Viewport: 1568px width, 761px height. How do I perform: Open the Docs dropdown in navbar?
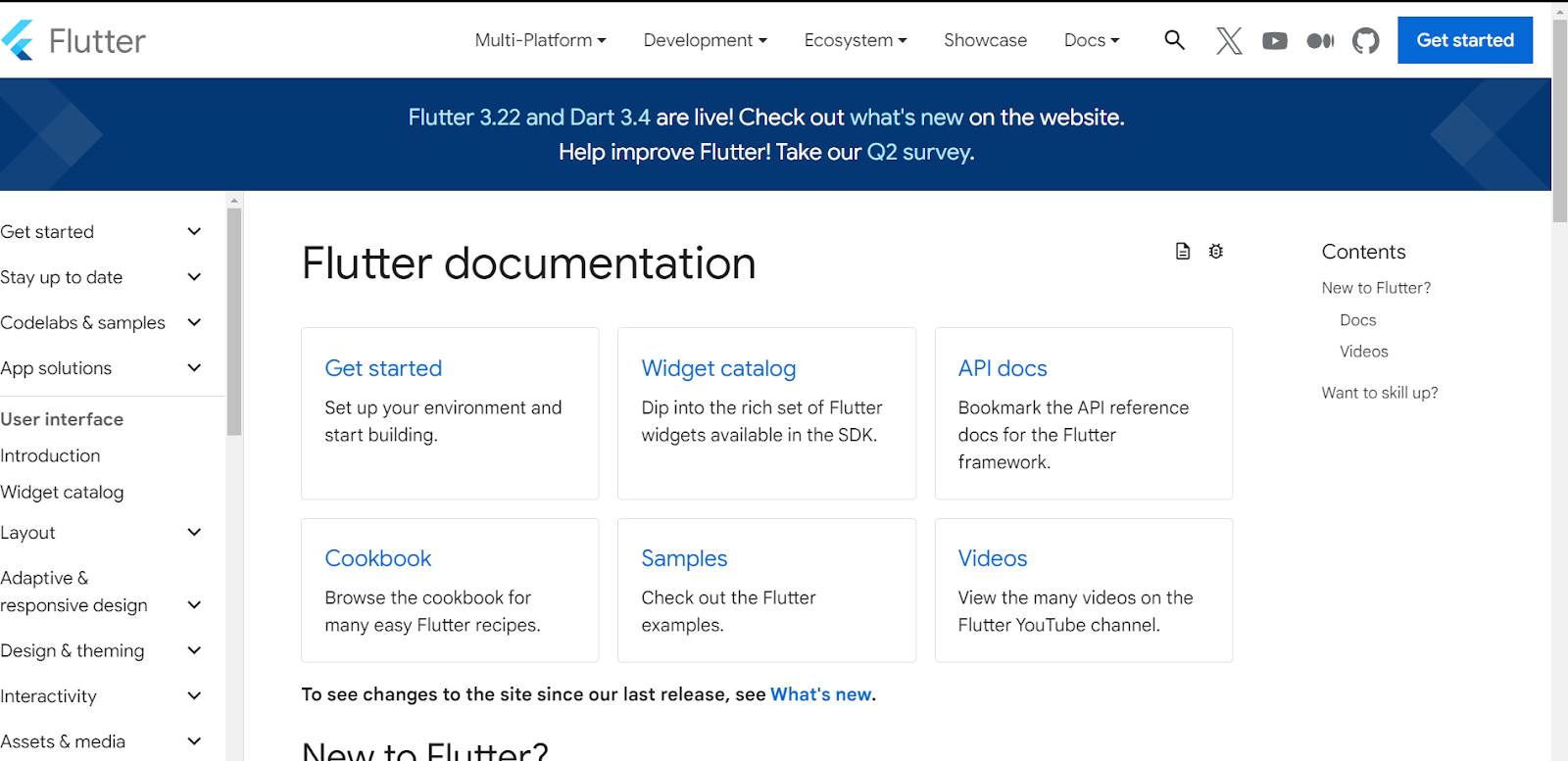pyautogui.click(x=1092, y=40)
